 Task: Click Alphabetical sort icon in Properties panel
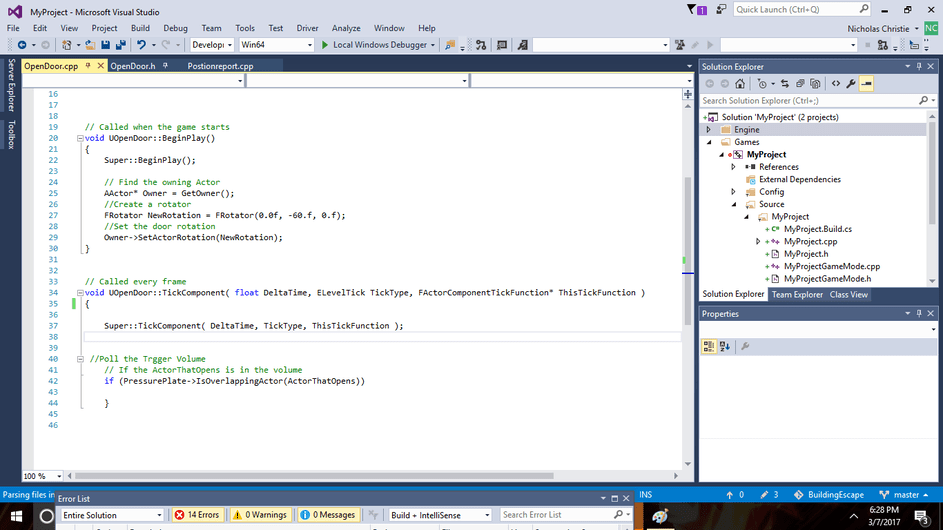(725, 347)
